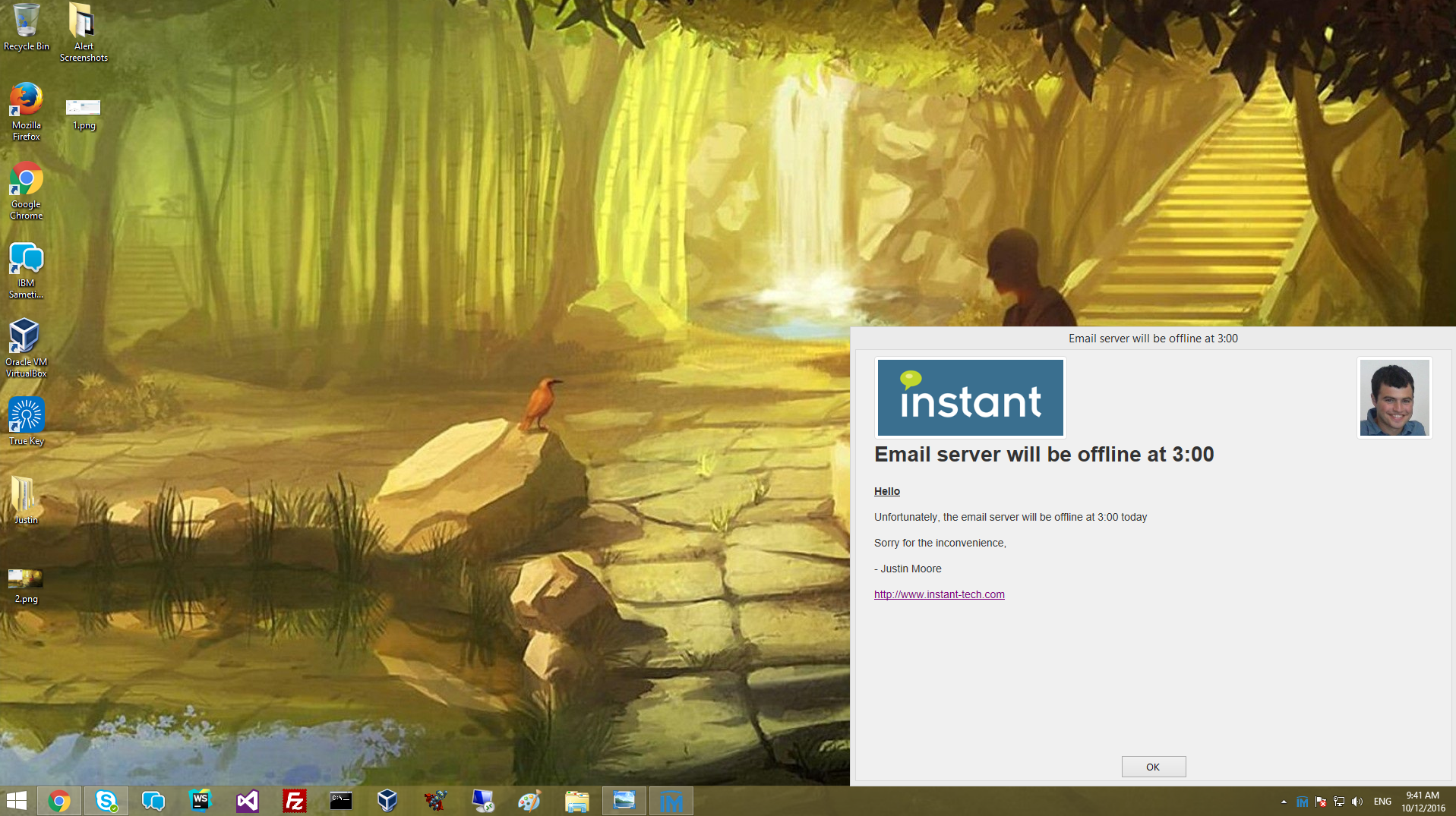Select the Justin folder on desktop

tap(25, 500)
